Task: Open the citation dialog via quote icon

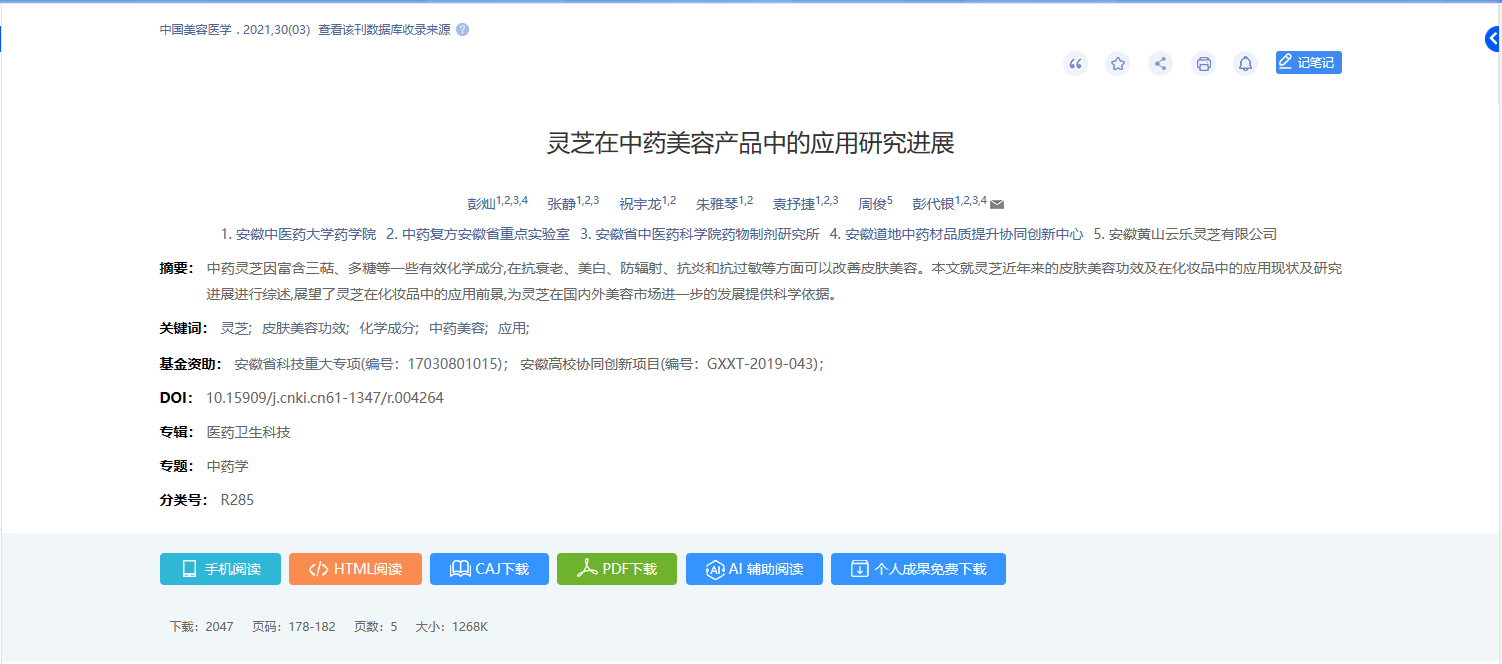Action: [x=1075, y=63]
